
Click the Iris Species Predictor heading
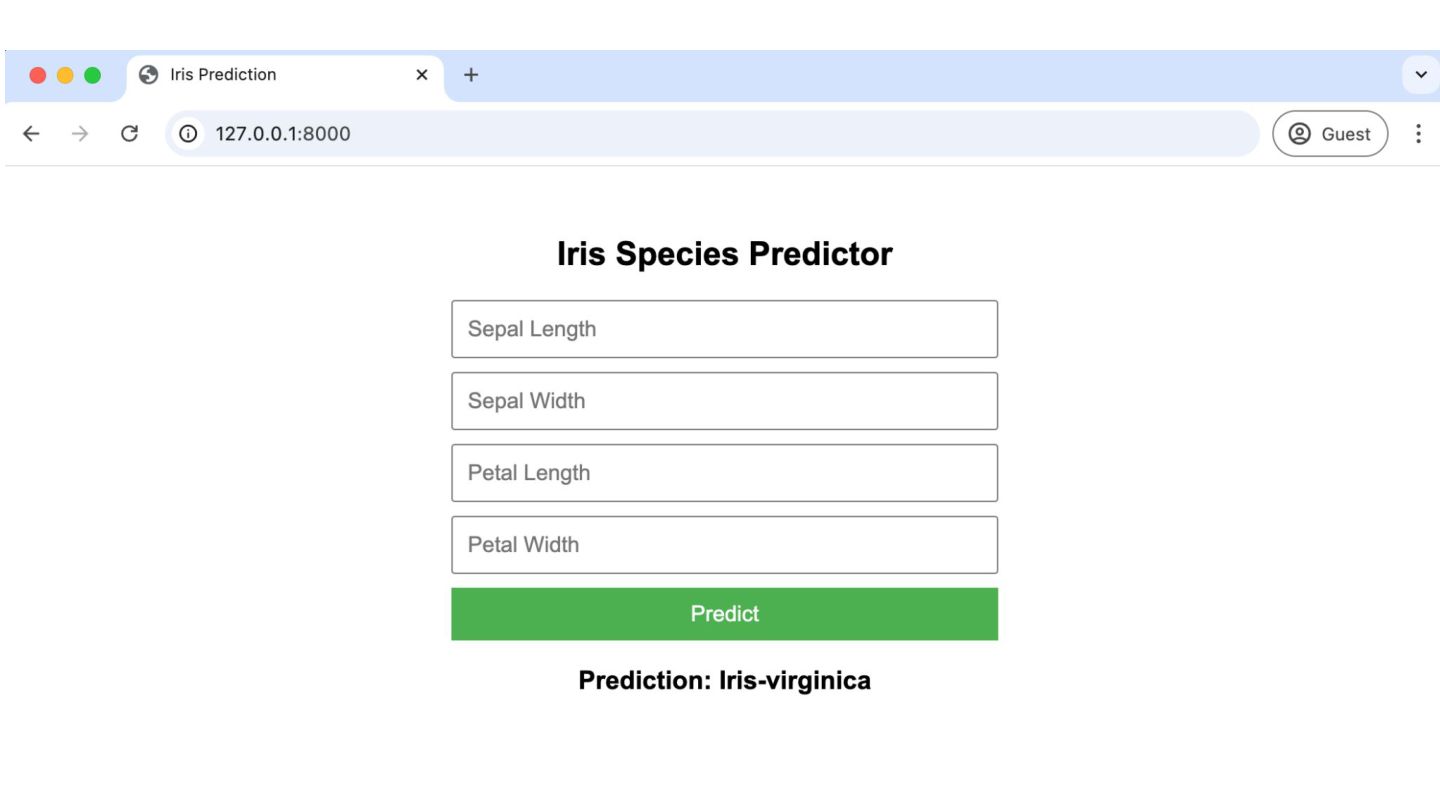click(x=724, y=254)
